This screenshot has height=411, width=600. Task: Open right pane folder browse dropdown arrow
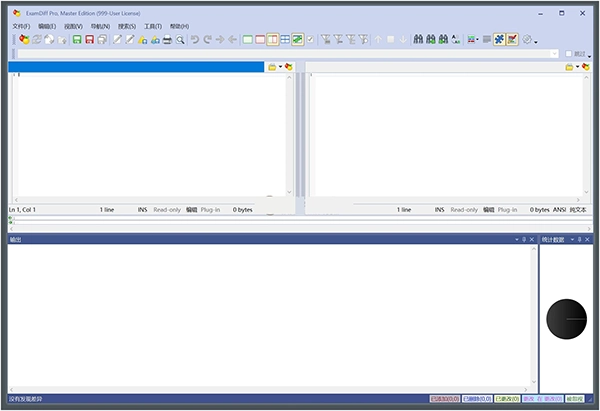(577, 67)
